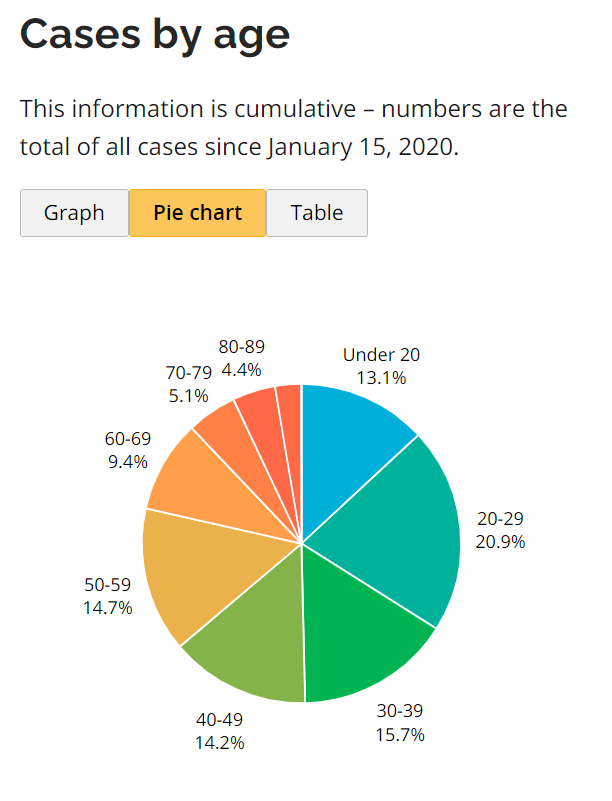Click the Cases by age heading
612x801 pixels.
(155, 34)
